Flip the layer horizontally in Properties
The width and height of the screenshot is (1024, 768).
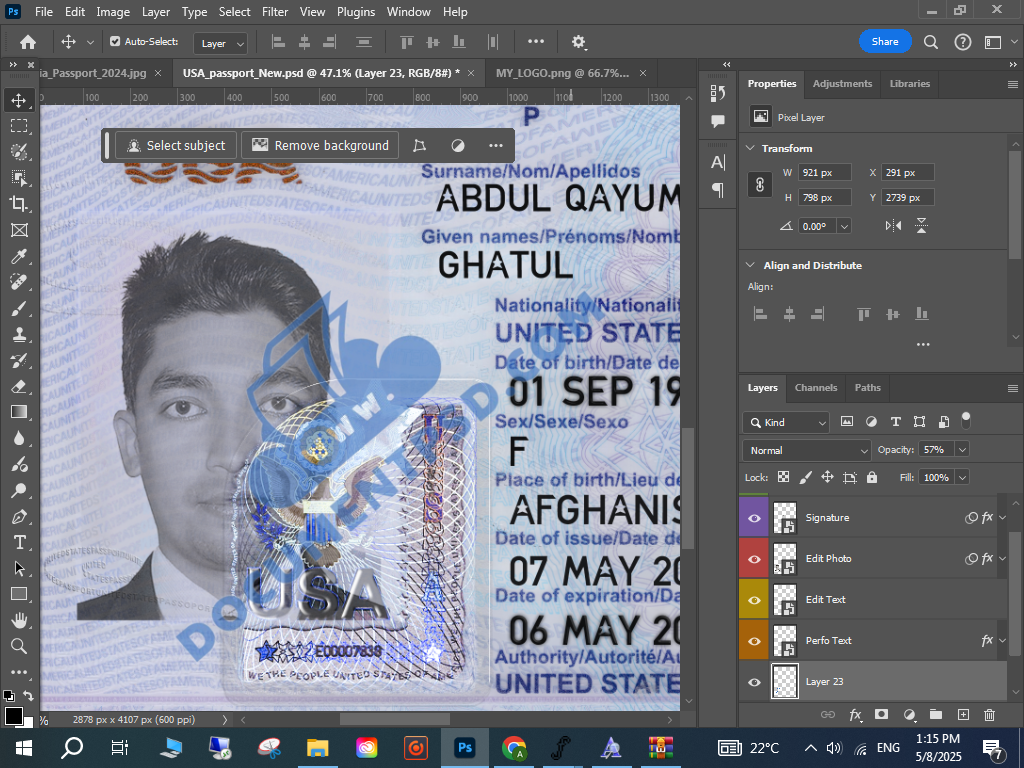click(893, 226)
